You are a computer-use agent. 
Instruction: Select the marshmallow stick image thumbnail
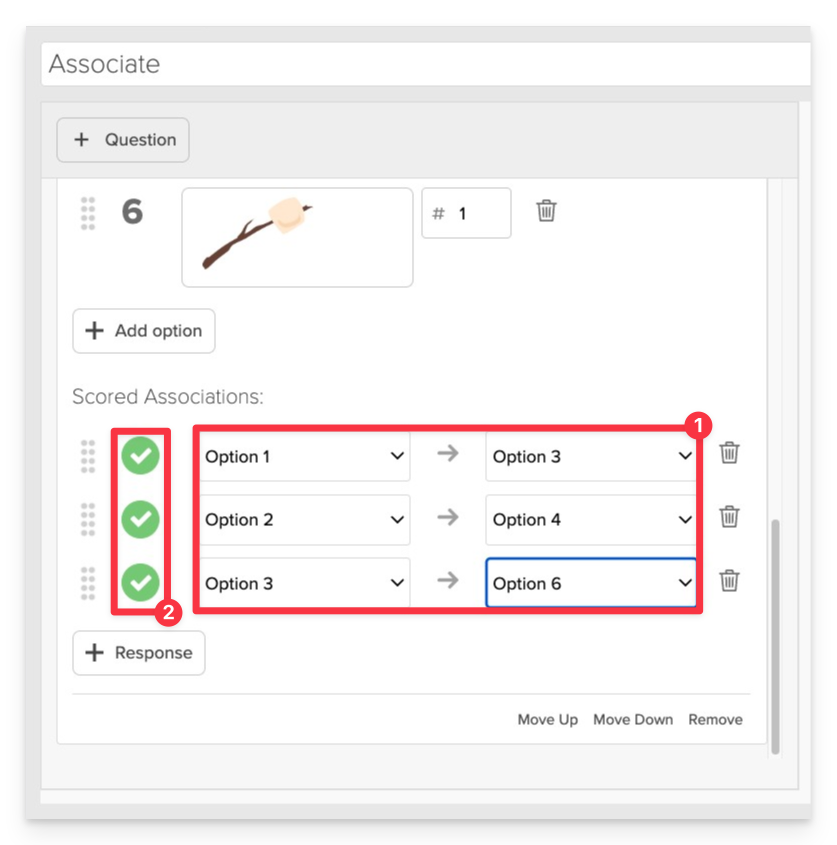click(298, 238)
